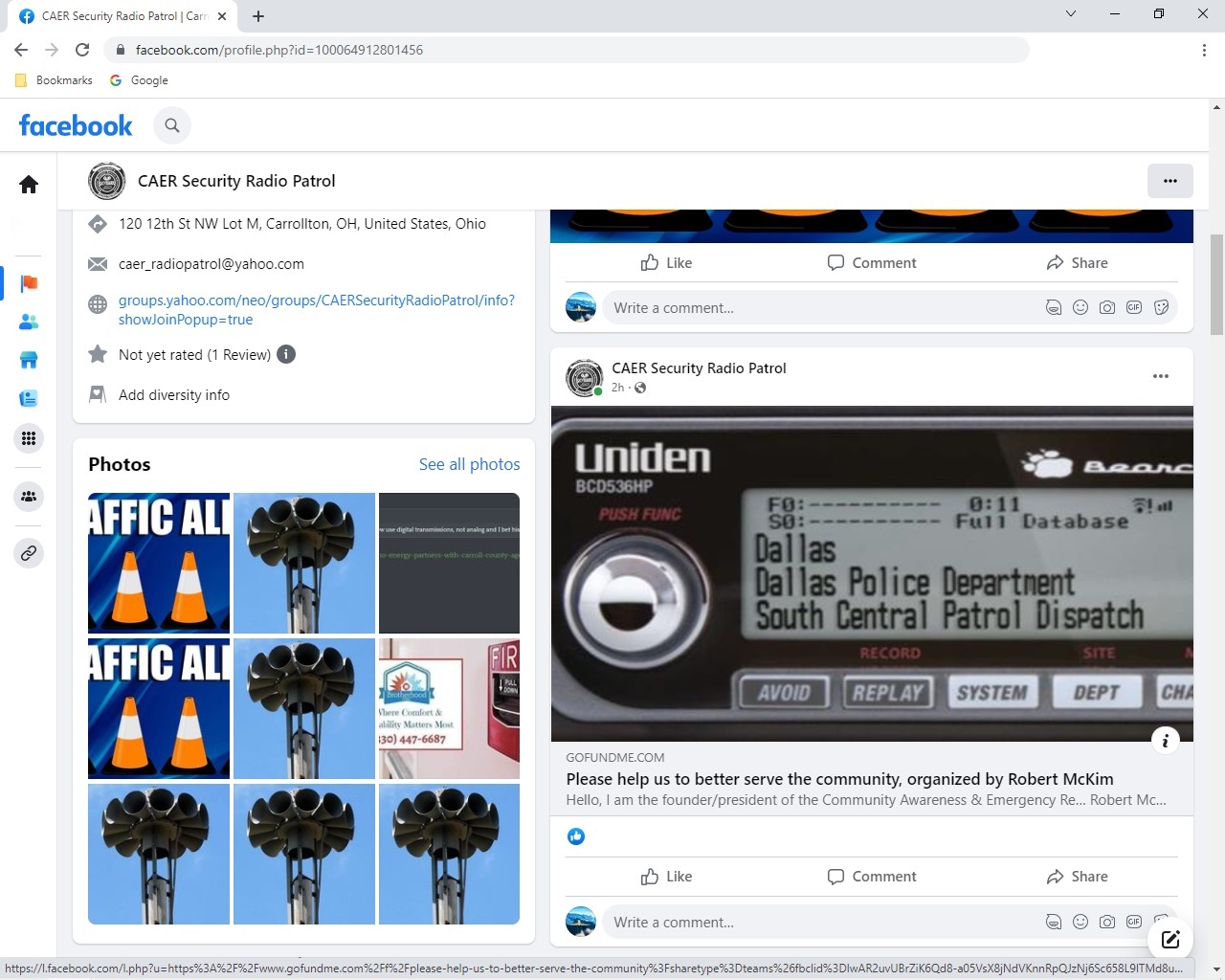1225x980 pixels.
Task: Open first traffic alert cones photo
Action: click(x=159, y=563)
